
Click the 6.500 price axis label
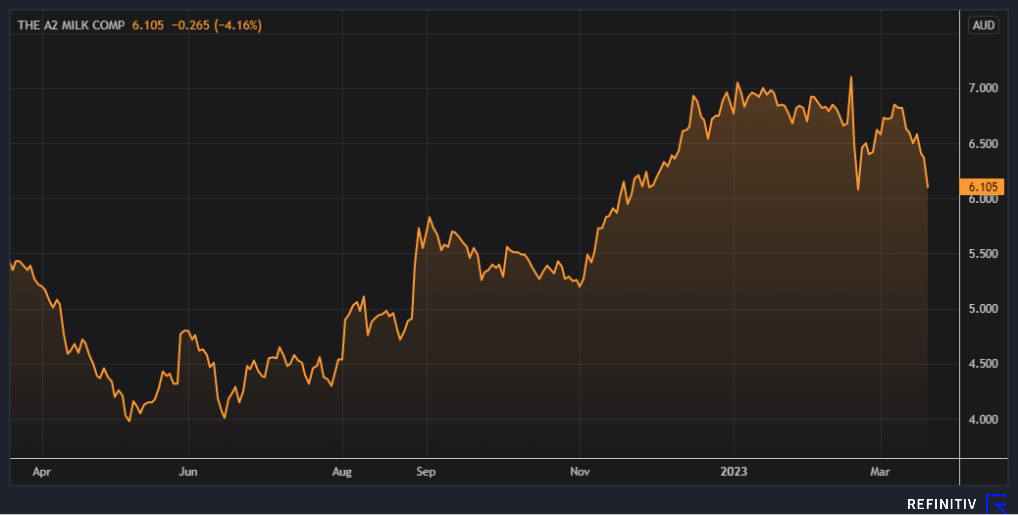983,144
